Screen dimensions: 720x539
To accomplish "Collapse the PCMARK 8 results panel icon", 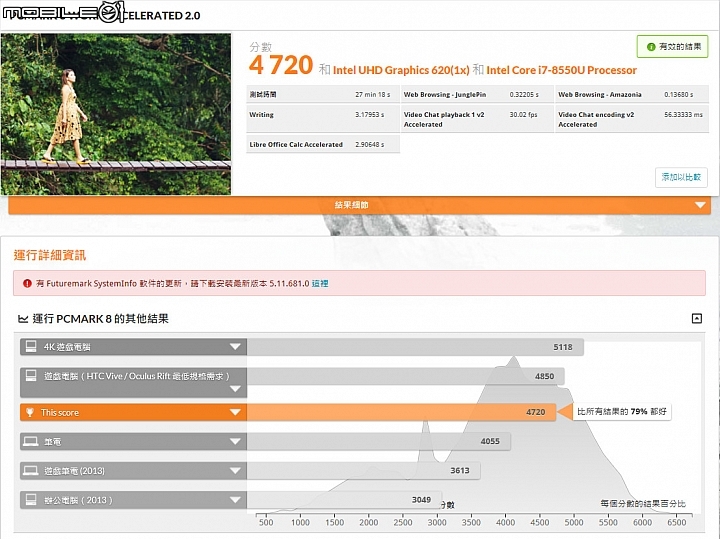I will [697, 318].
